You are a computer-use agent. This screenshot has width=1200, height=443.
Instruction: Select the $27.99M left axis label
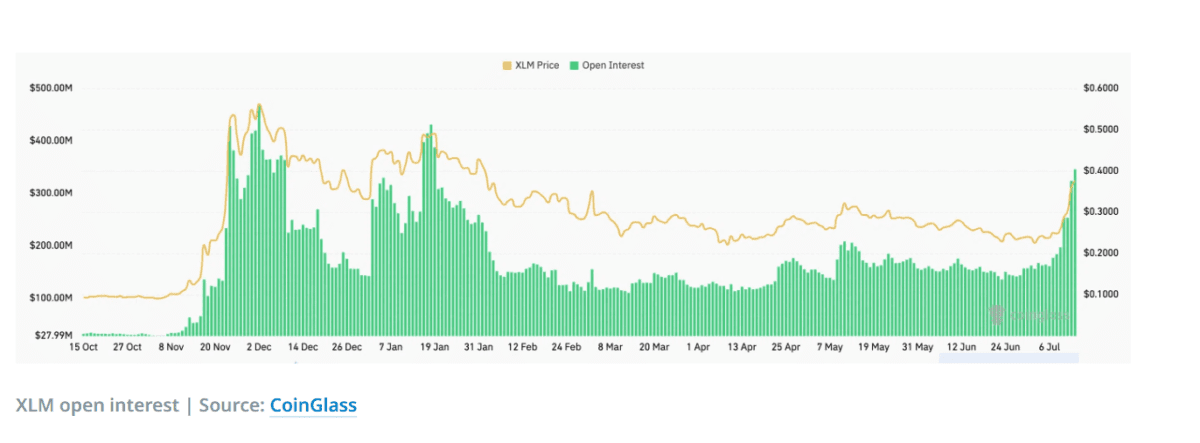click(53, 335)
